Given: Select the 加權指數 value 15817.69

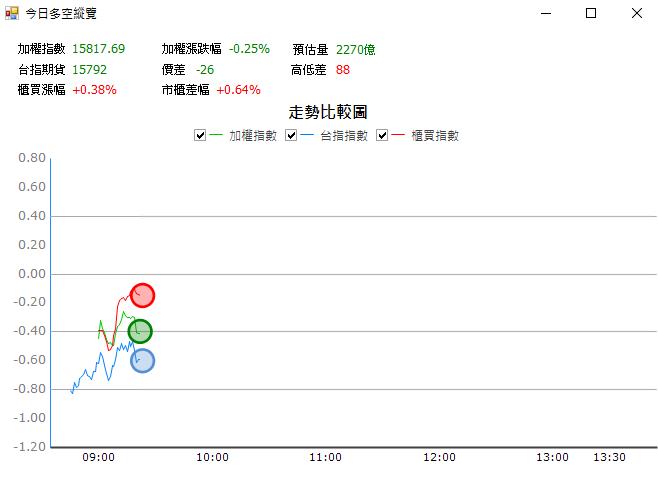Looking at the screenshot, I should coord(98,49).
